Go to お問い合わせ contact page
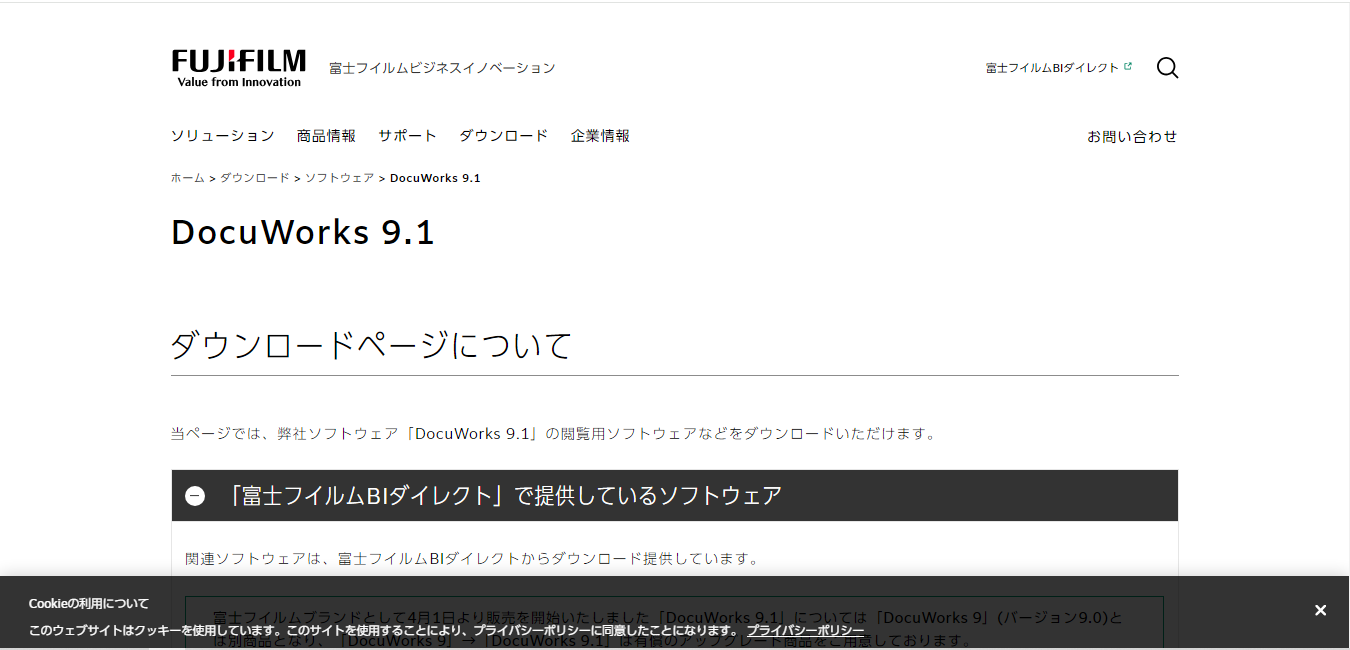1350x650 pixels. 1132,136
